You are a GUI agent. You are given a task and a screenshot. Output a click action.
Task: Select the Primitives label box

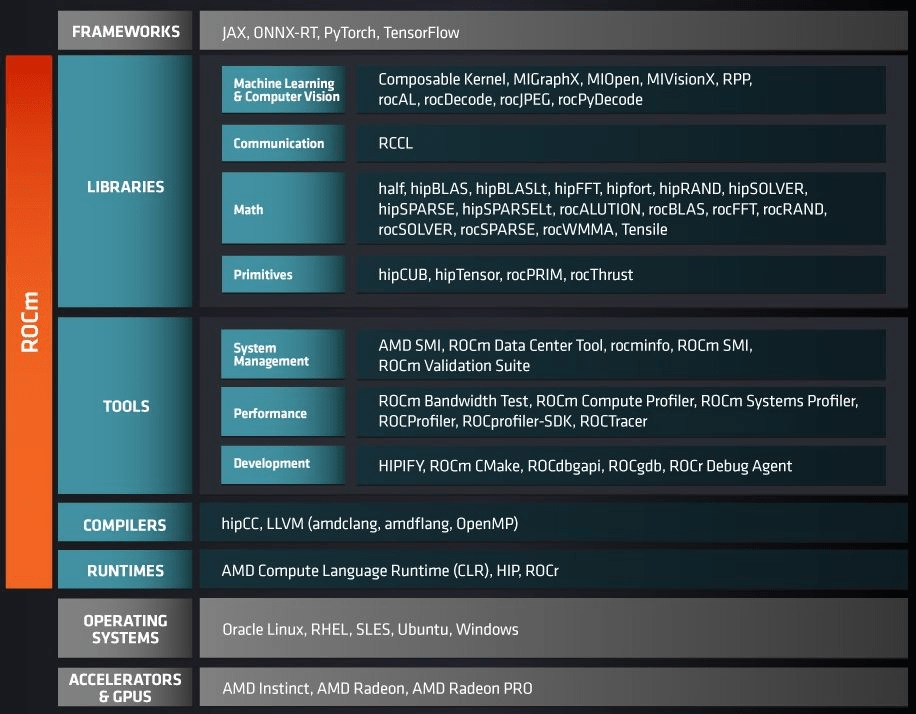[283, 274]
